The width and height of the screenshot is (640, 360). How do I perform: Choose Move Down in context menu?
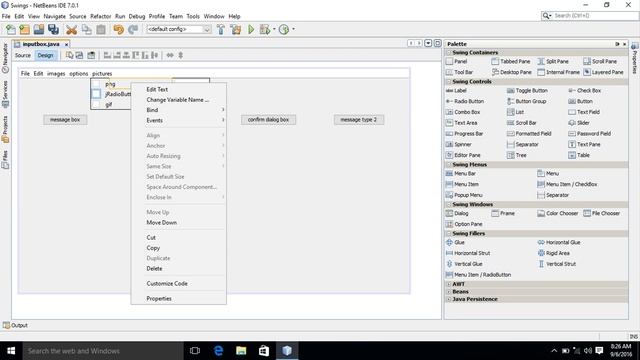pyautogui.click(x=179, y=223)
